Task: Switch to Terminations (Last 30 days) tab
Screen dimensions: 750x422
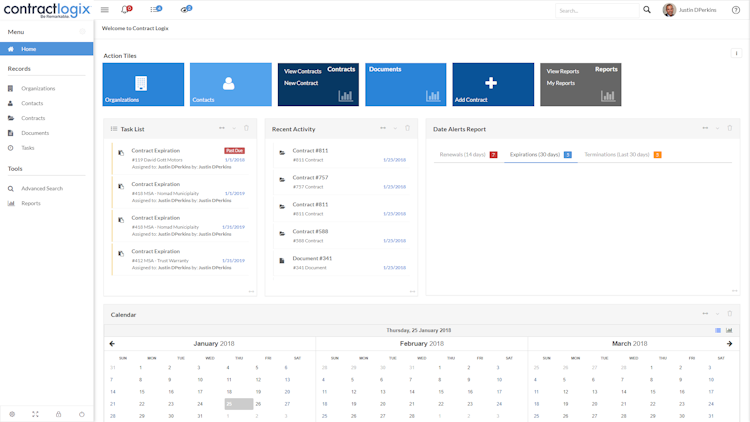Action: point(623,155)
